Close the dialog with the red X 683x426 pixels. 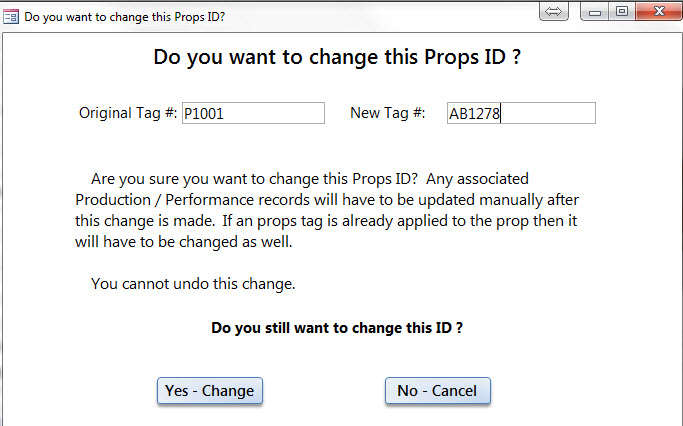[x=659, y=12]
